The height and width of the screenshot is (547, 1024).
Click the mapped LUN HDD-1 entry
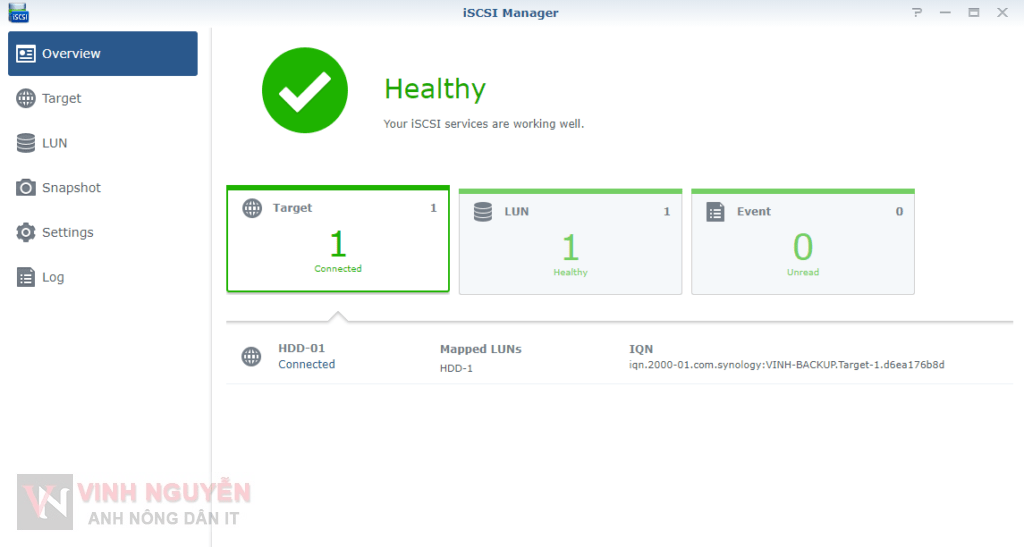coord(456,368)
